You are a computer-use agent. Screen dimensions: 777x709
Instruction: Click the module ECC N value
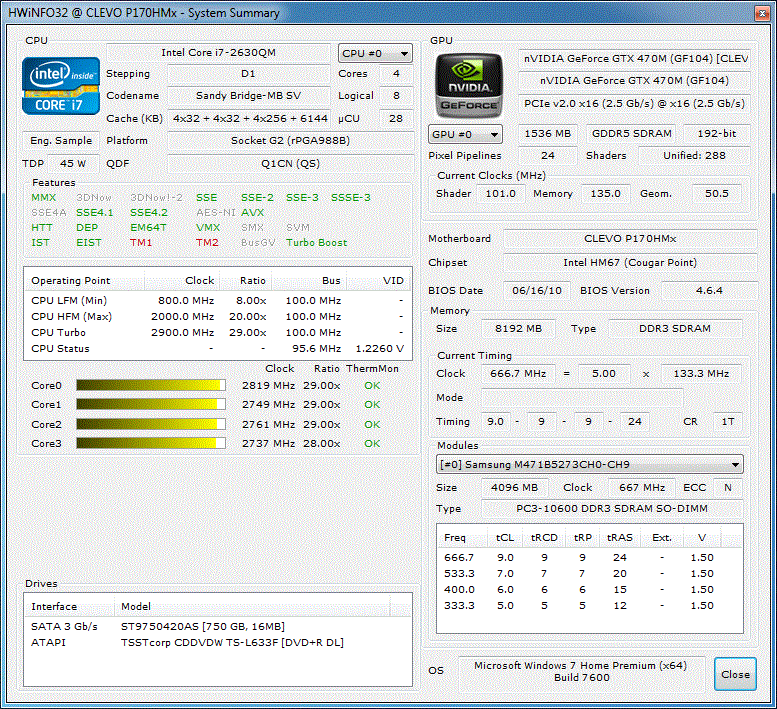727,488
